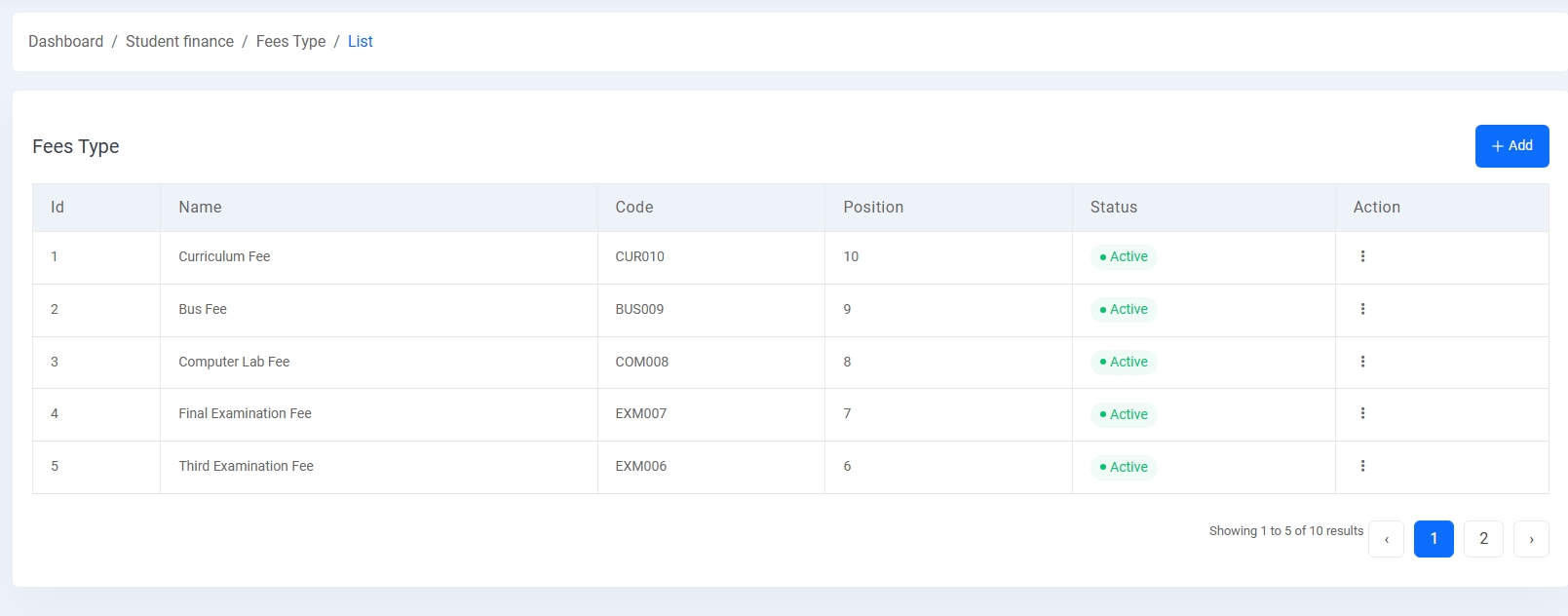Screen dimensions: 1568x616
Task: Open action menu for Curriculum Fee row
Action: [1362, 256]
